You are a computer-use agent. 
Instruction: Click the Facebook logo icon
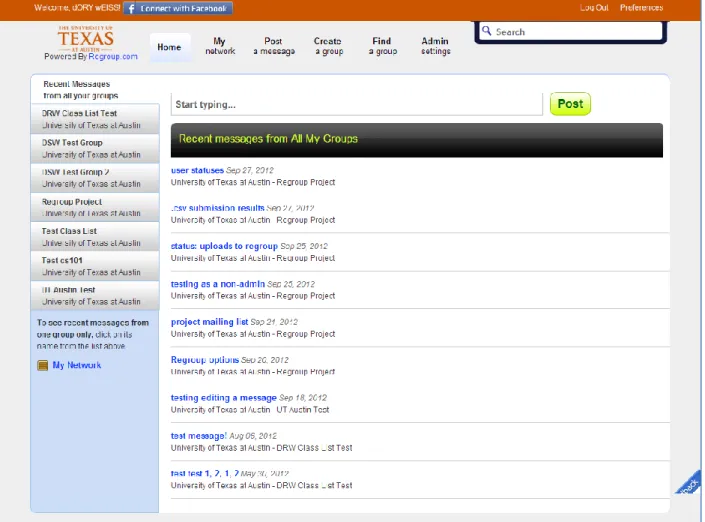[x=131, y=9]
